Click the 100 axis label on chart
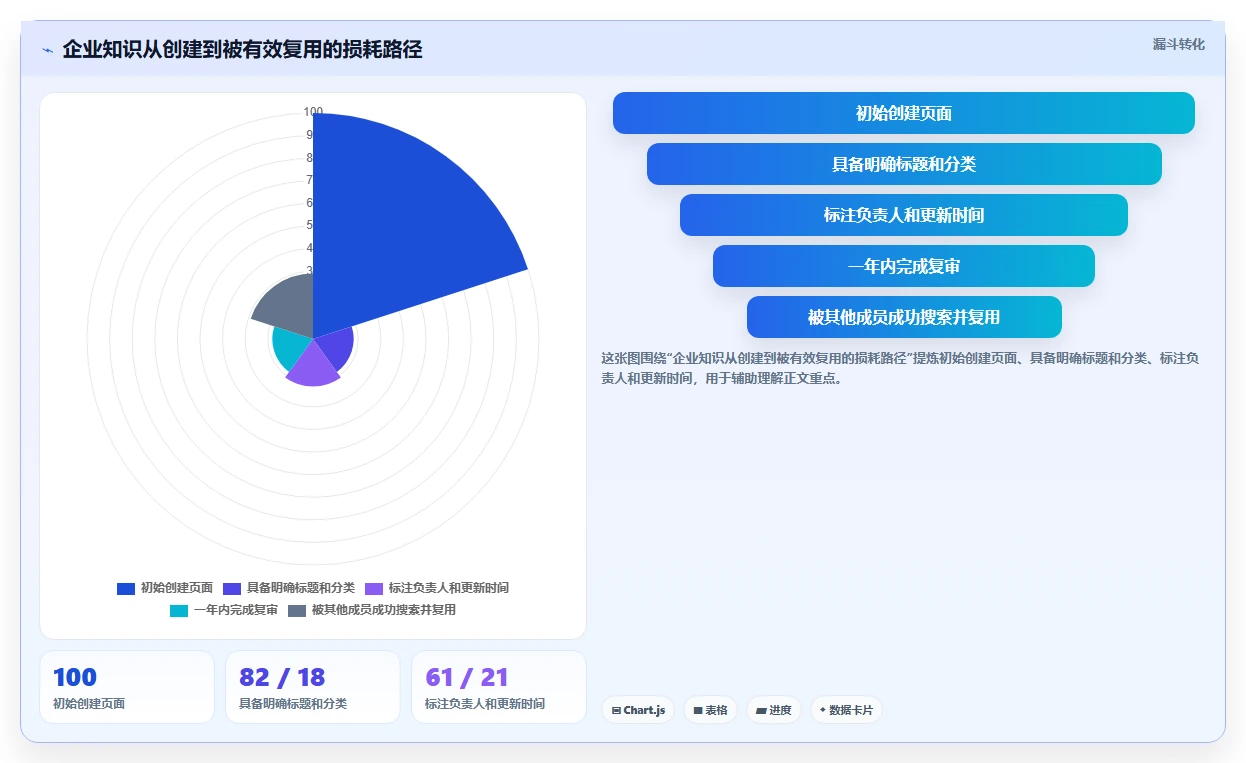Viewport: 1246px width, 763px height. pos(313,112)
